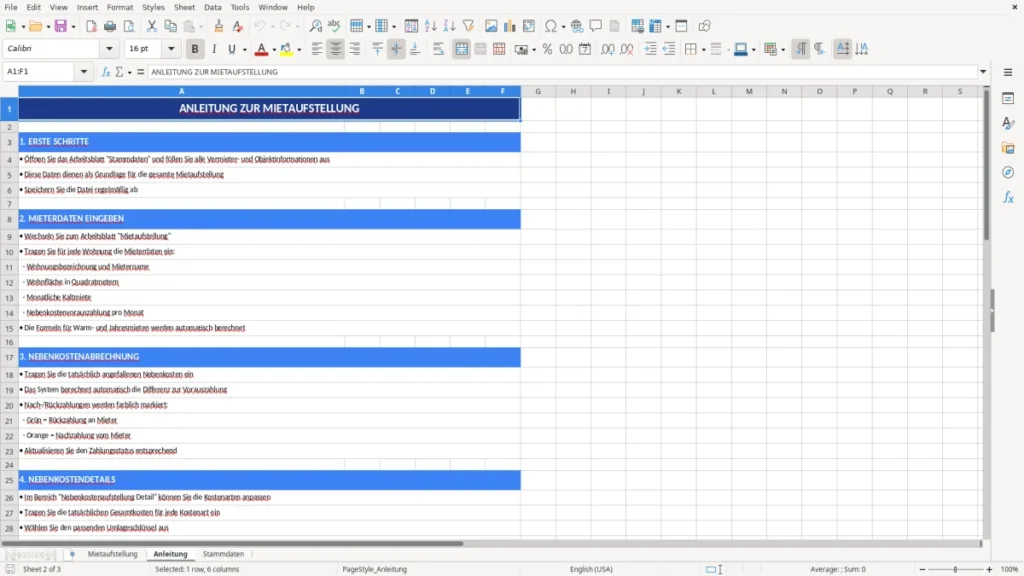Screen dimensions: 1024x576
Task: Toggle Center Vertically alignment
Action: pyautogui.click(x=396, y=49)
